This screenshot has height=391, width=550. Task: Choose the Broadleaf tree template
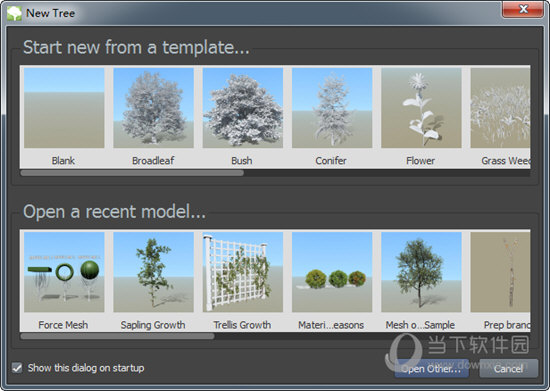pos(153,108)
